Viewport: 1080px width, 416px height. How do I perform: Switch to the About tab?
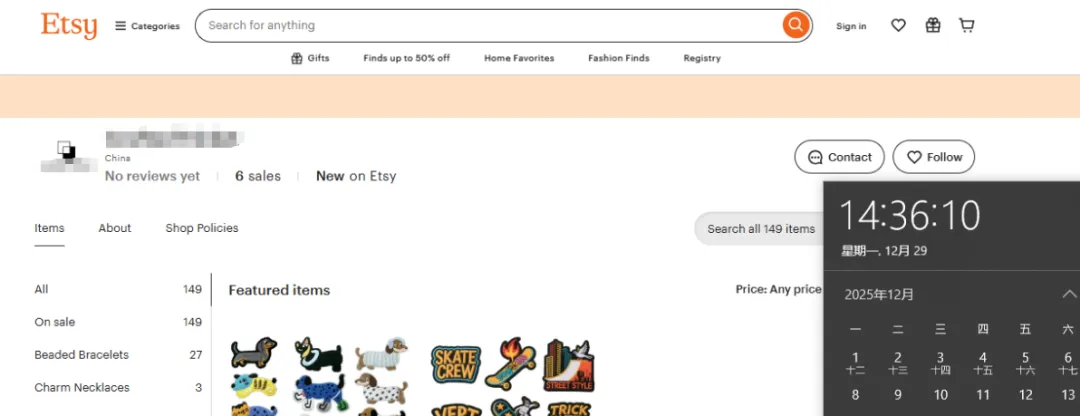[114, 228]
